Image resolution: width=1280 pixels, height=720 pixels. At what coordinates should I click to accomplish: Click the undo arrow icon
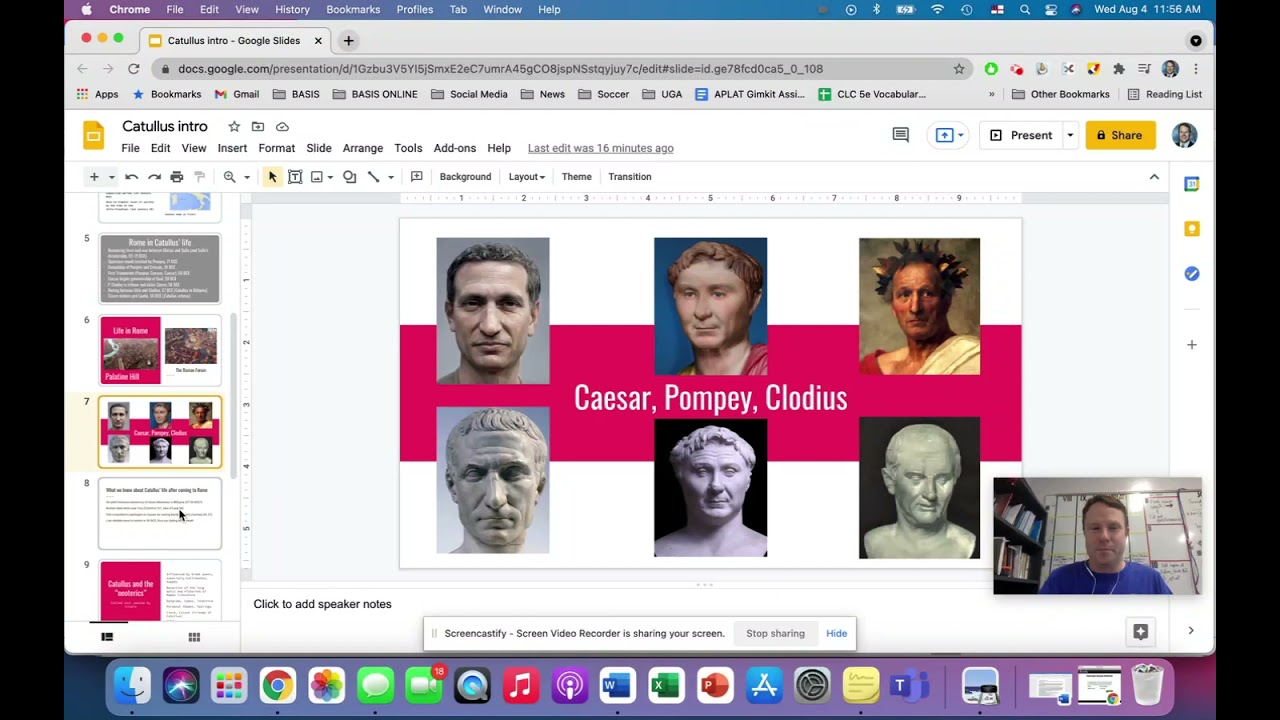[131, 177]
